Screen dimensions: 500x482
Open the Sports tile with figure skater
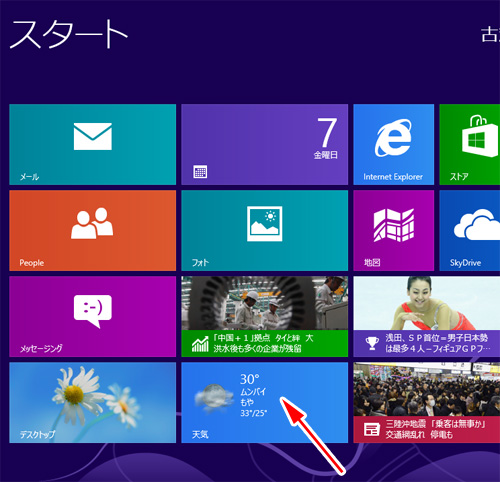click(427, 316)
